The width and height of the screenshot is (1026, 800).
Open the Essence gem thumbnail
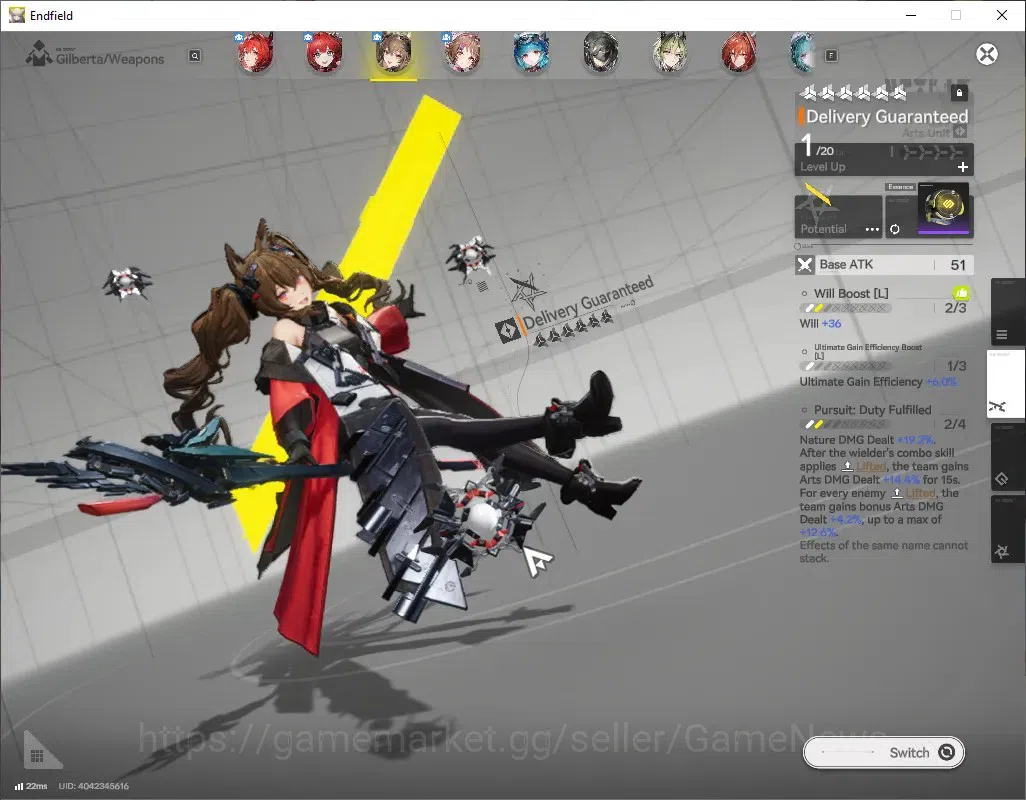click(x=945, y=209)
